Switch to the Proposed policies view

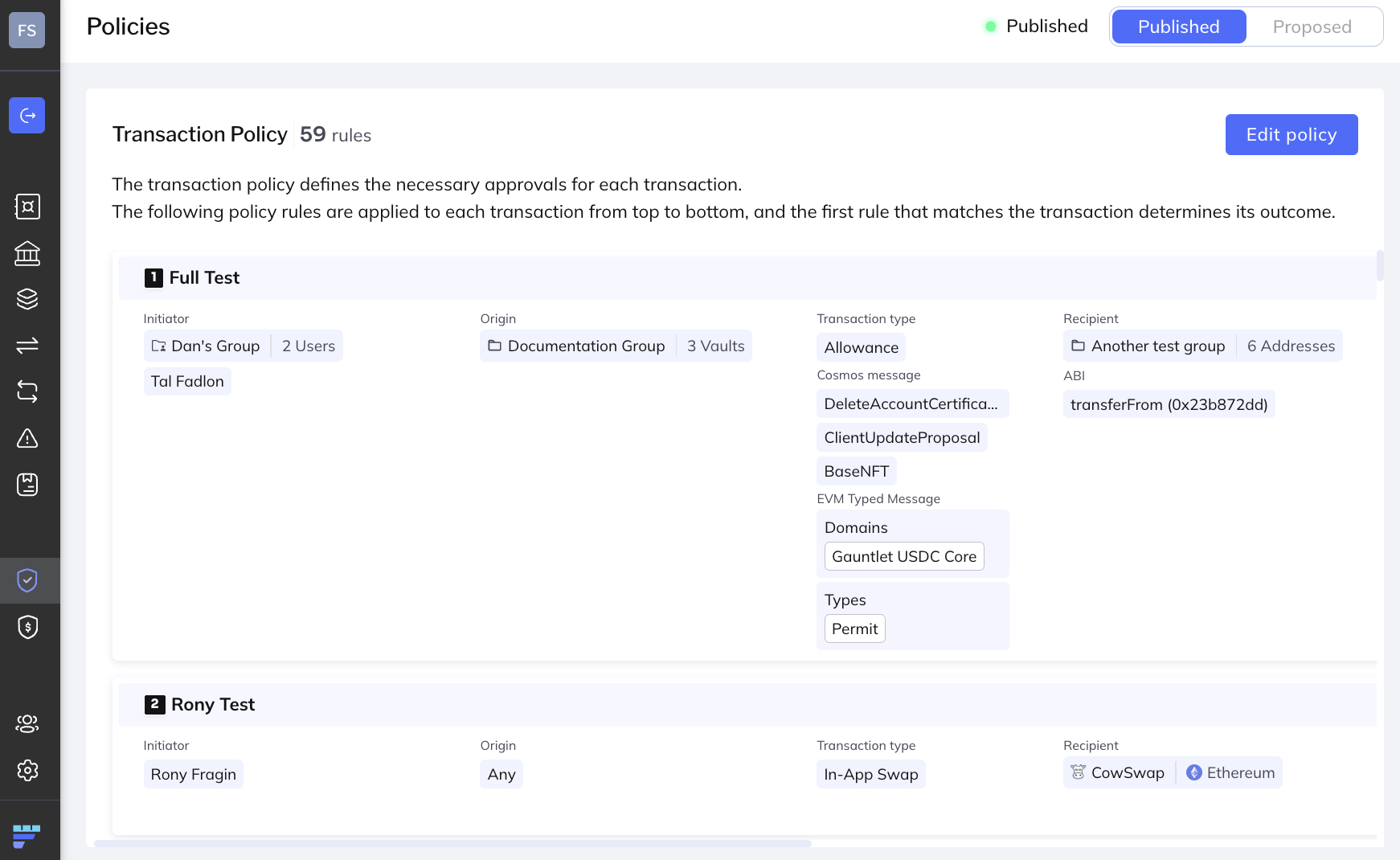tap(1312, 27)
